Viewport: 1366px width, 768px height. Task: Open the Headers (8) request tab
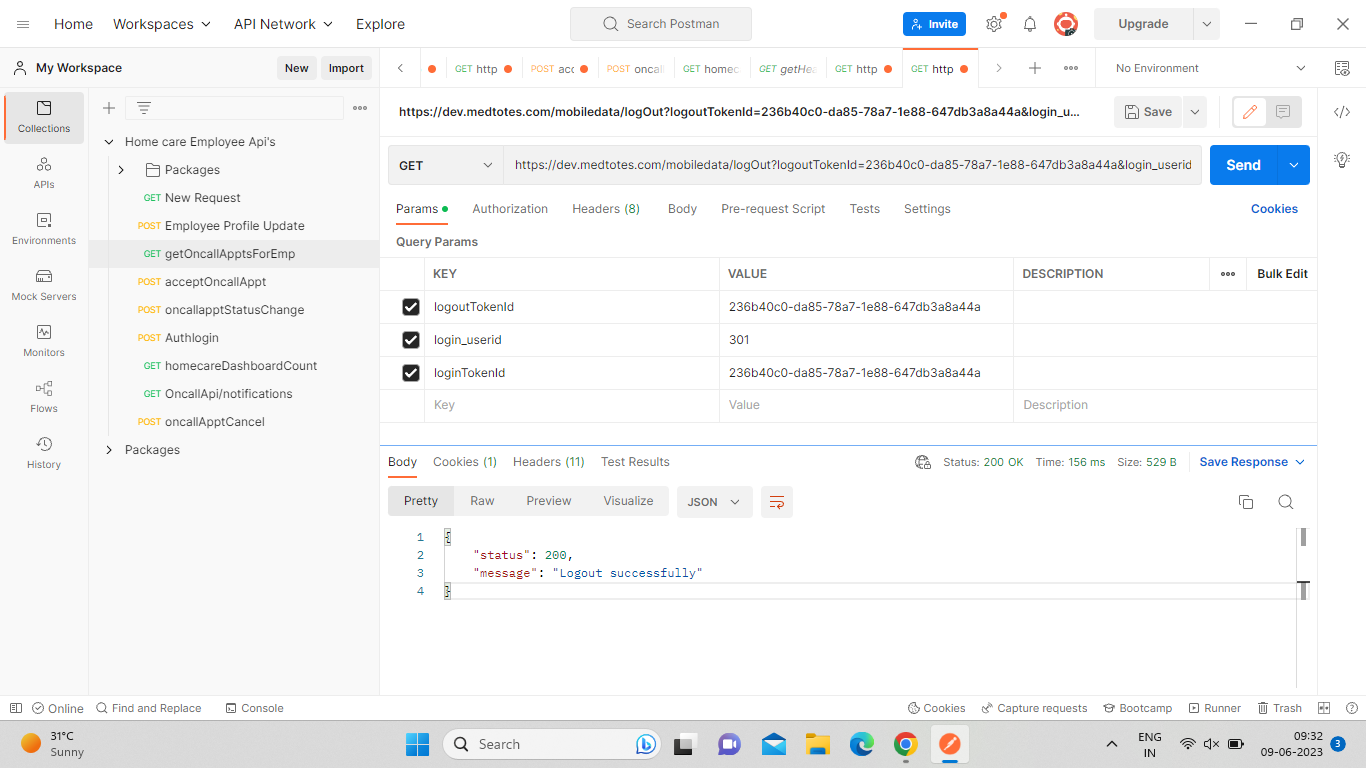[x=606, y=209]
